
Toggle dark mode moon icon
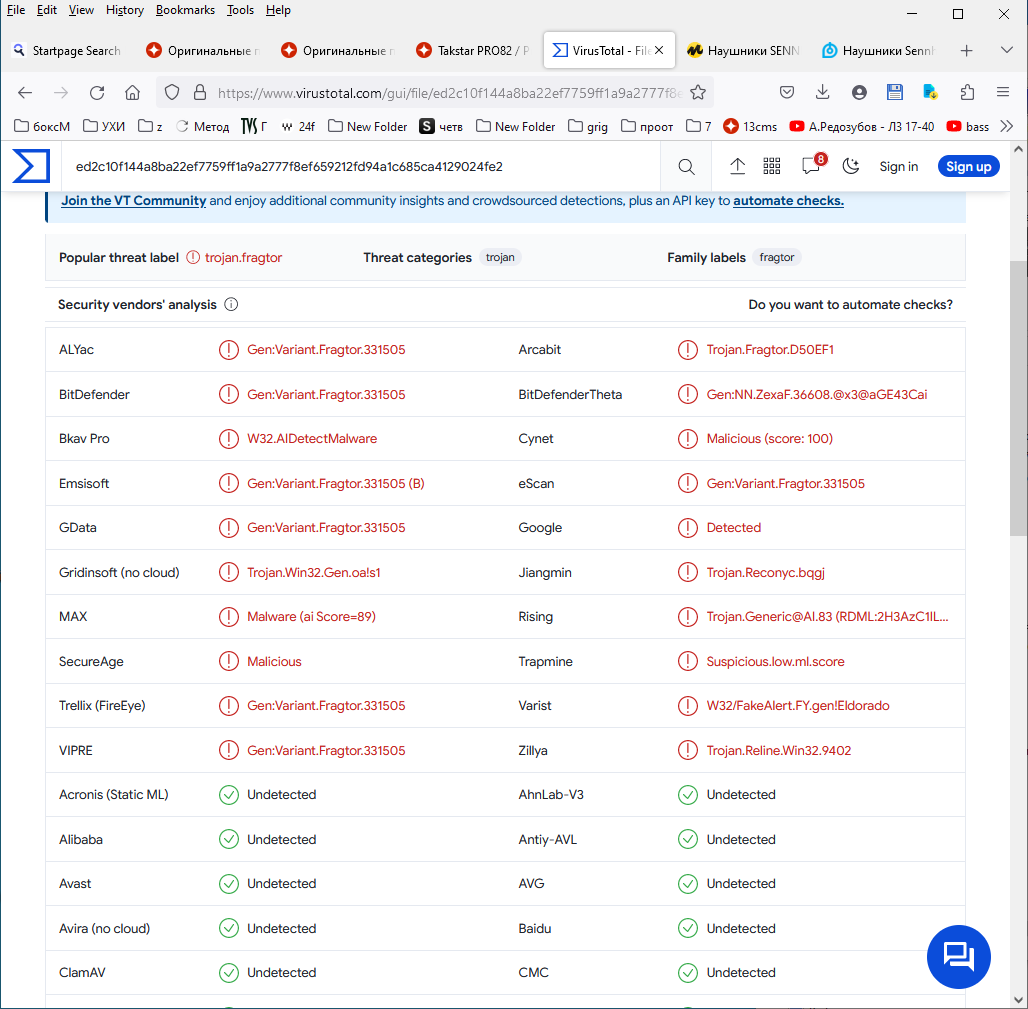[x=851, y=167]
